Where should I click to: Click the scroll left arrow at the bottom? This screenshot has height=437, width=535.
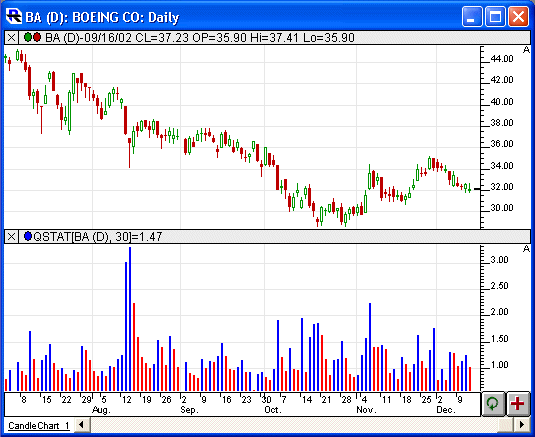pos(82,425)
